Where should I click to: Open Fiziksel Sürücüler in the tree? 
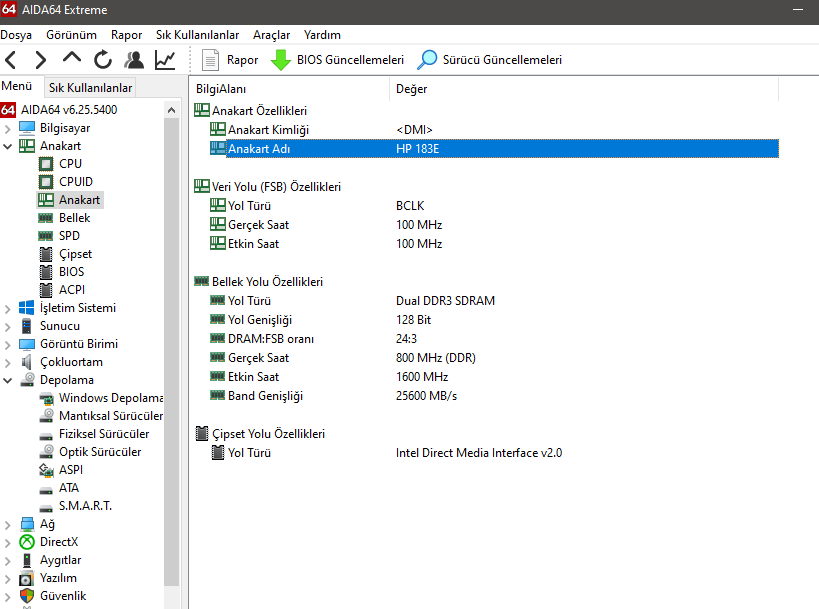[104, 434]
